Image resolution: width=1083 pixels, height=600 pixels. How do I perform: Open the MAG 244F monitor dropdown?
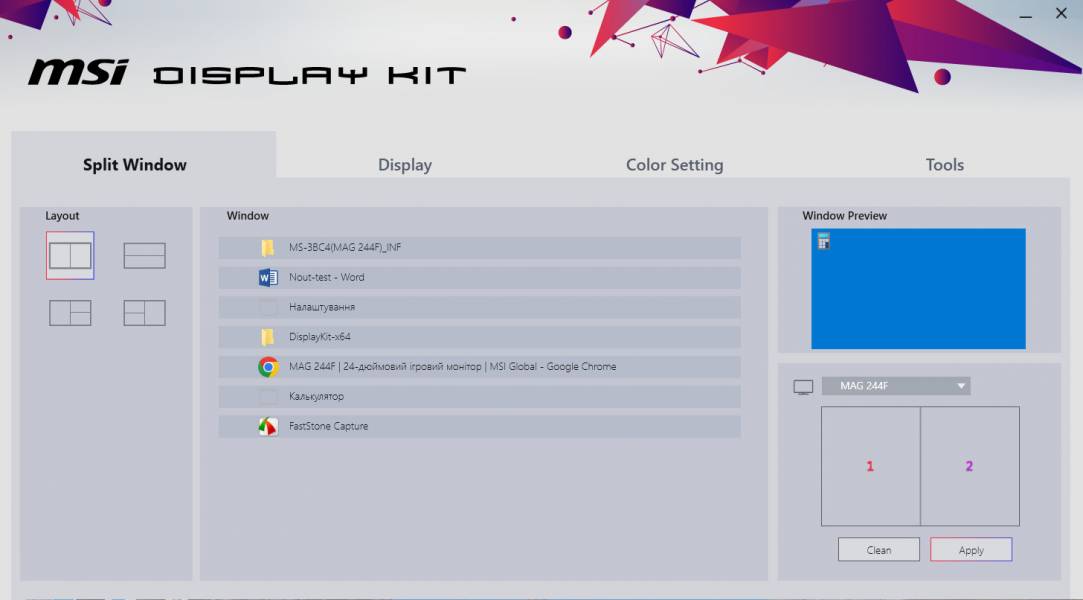[896, 386]
